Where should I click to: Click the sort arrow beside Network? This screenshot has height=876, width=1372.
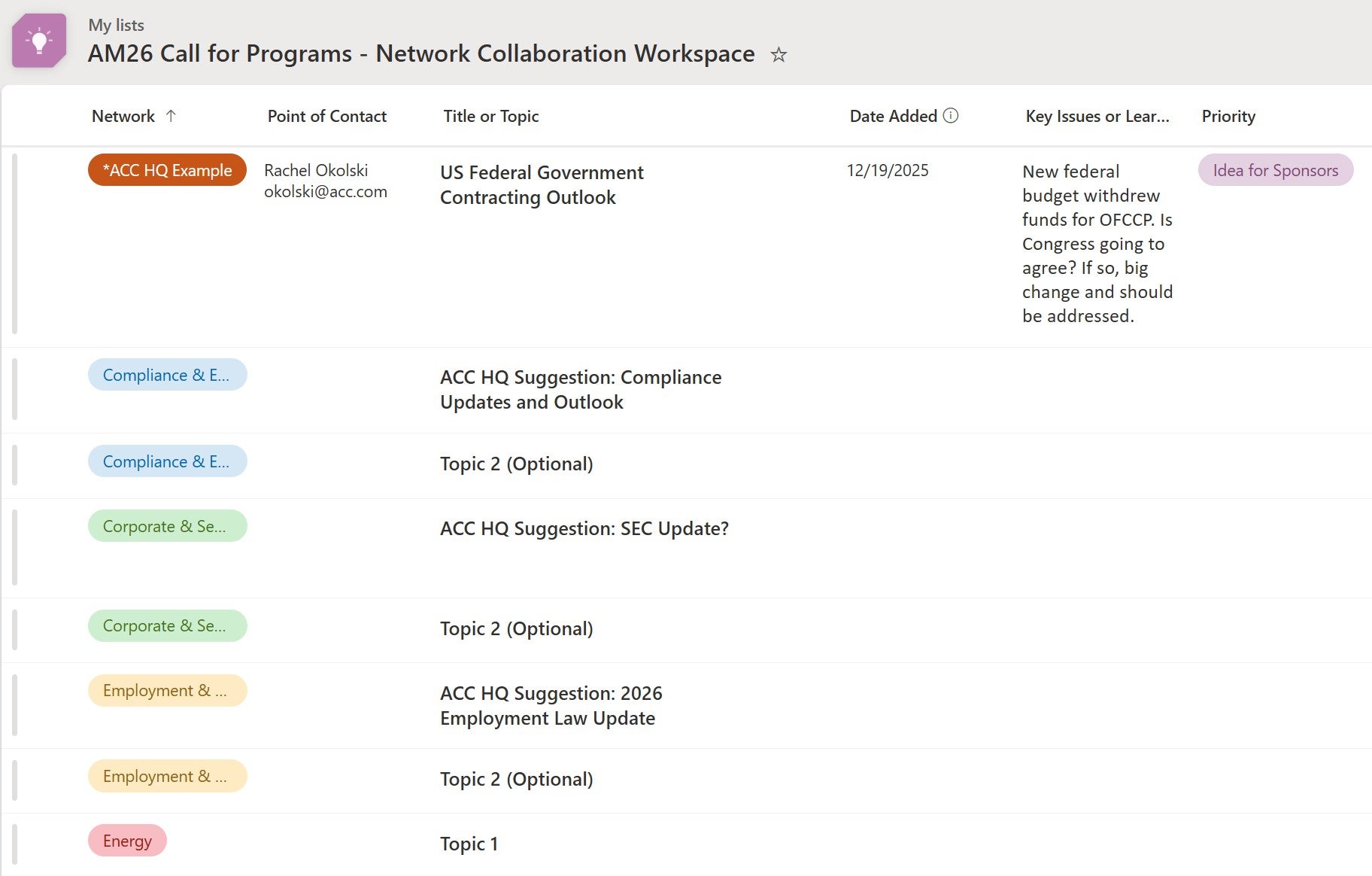171,116
